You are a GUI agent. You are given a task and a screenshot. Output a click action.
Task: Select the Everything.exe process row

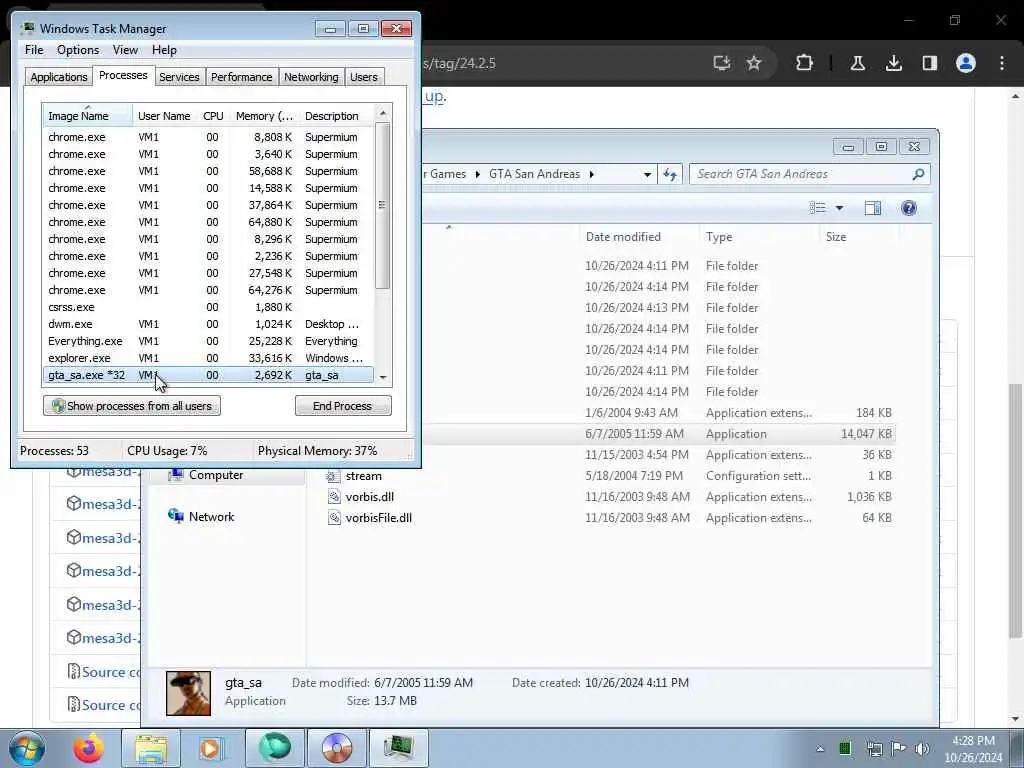tap(208, 341)
